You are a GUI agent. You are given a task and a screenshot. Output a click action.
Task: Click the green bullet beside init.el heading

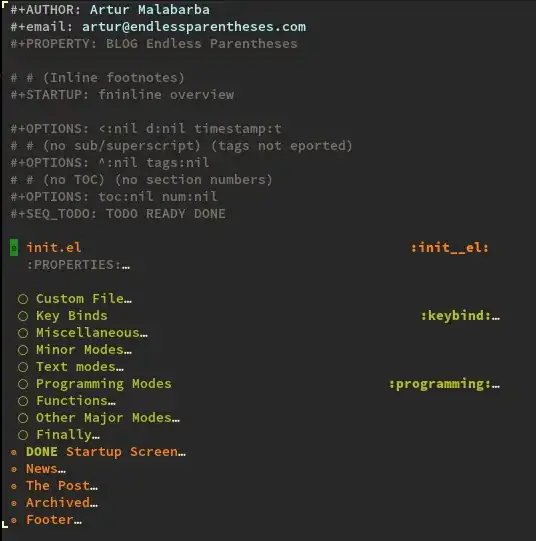(14, 247)
